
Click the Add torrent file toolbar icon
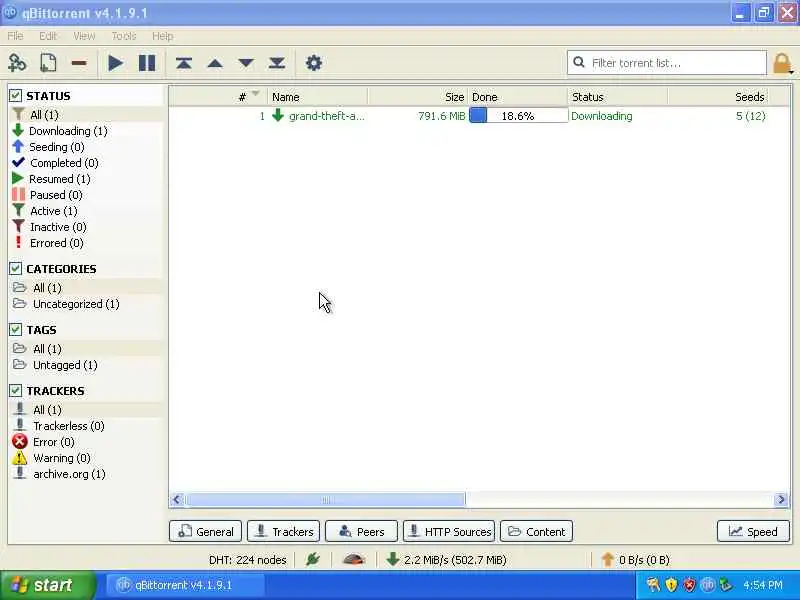tap(48, 63)
